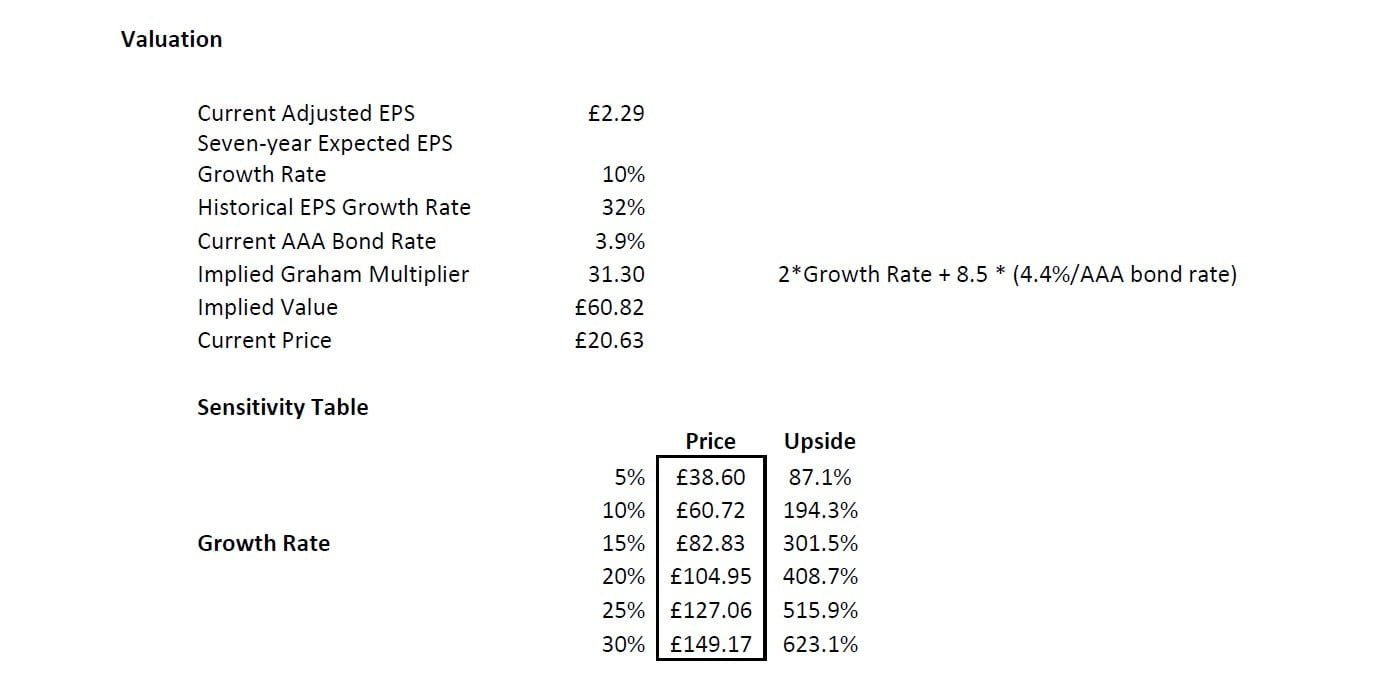This screenshot has height=682, width=1396.
Task: Select Historical EPS Growth Rate 32% value
Action: [x=623, y=207]
